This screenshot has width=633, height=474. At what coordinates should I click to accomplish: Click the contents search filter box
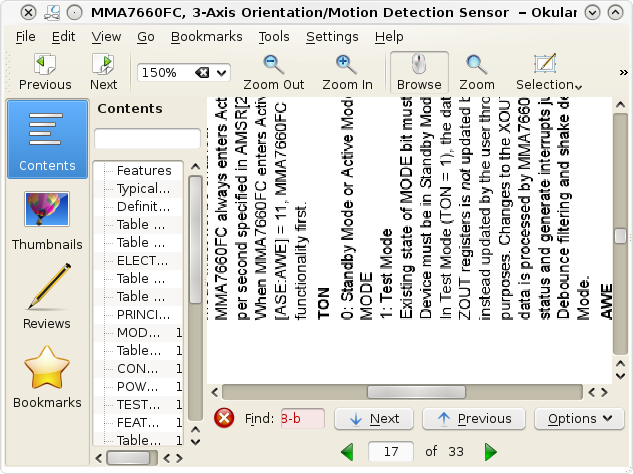[x=147, y=138]
